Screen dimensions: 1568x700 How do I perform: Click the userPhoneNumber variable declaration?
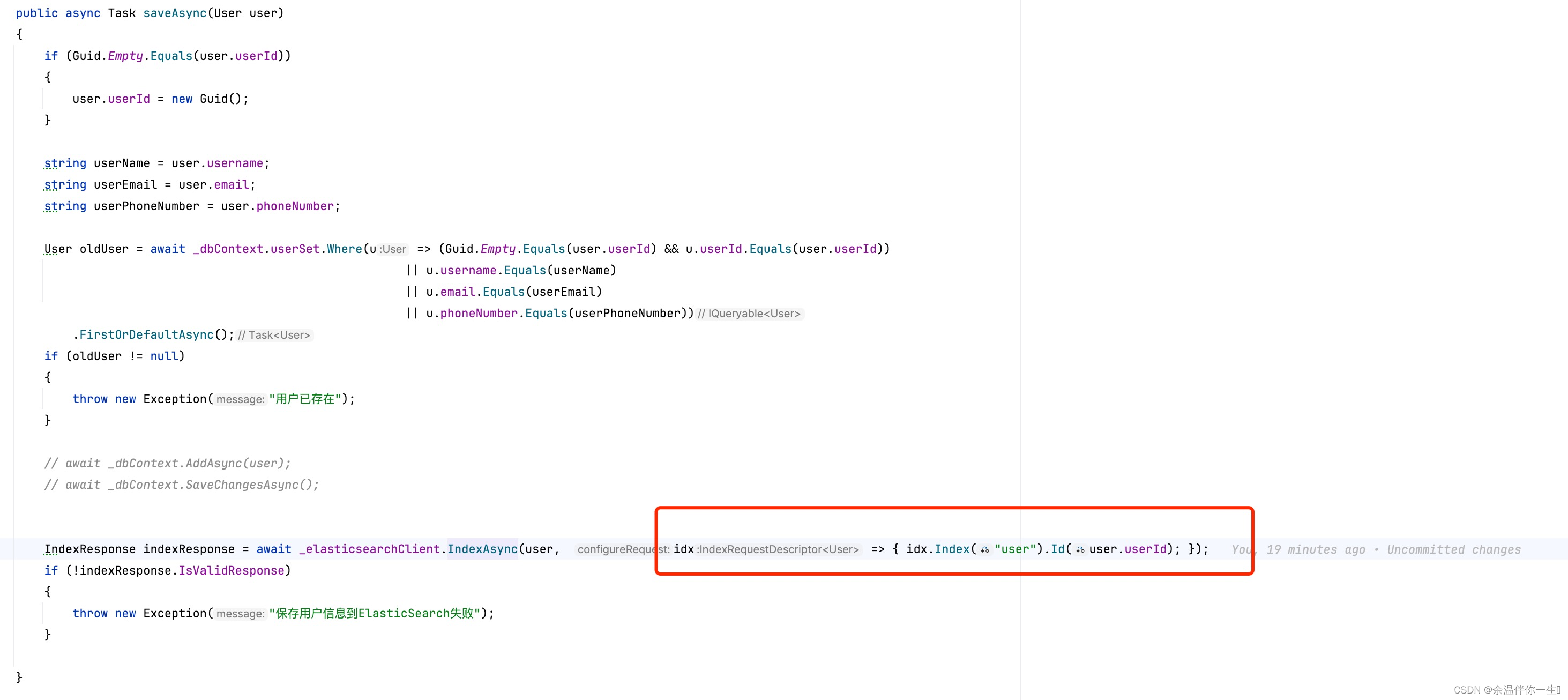coord(146,206)
